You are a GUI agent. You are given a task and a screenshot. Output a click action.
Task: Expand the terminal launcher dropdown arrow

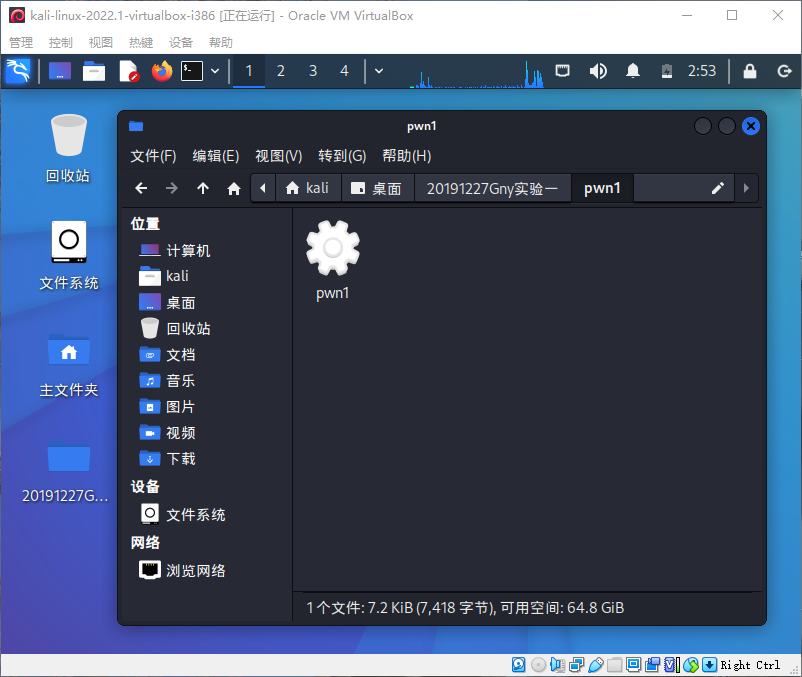pyautogui.click(x=215, y=71)
